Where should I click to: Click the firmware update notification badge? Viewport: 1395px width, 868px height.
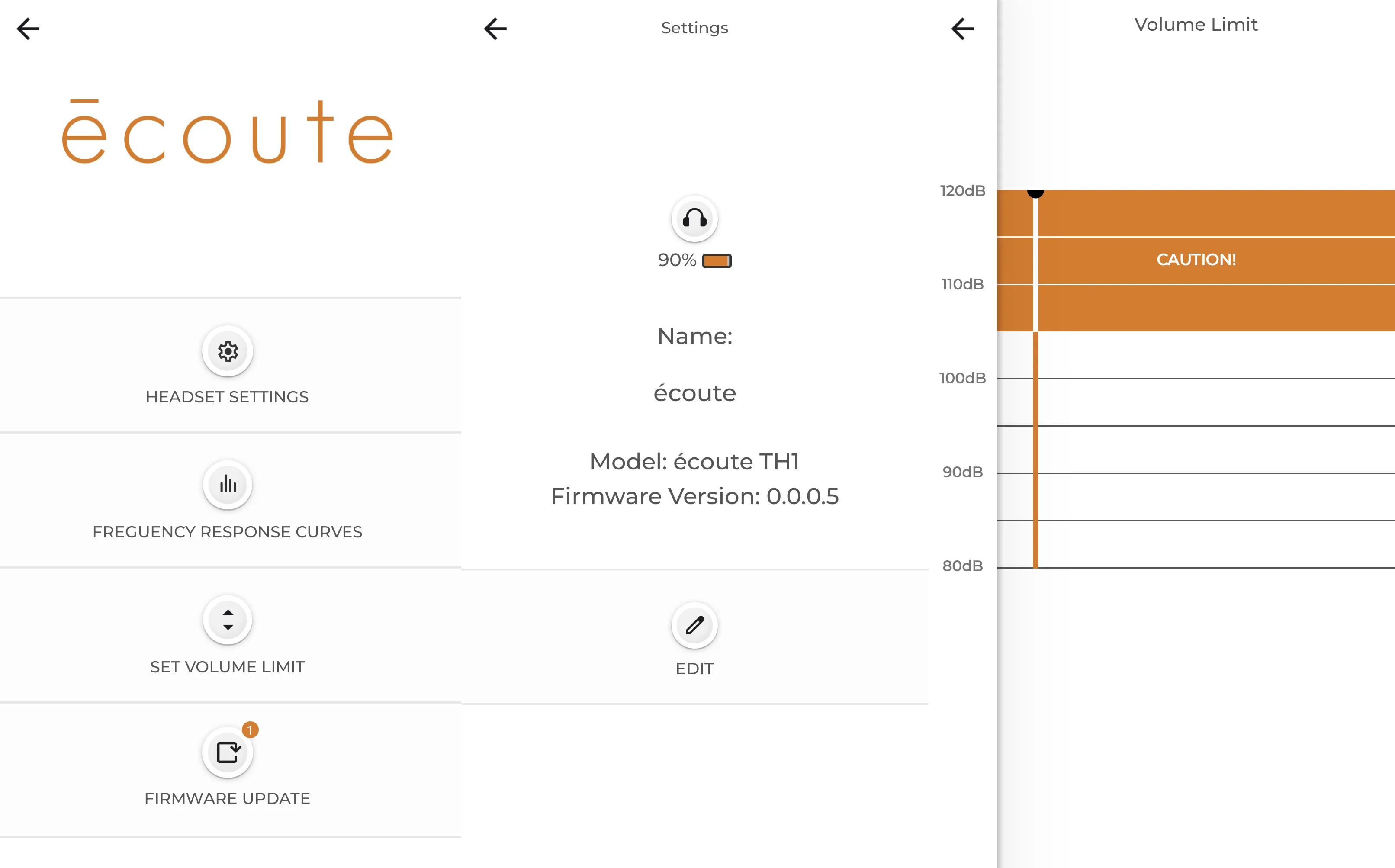pos(250,730)
